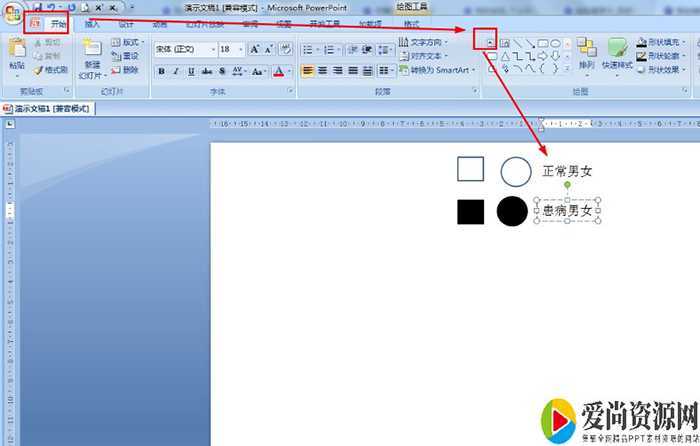Toggle italic text formatting
The height and width of the screenshot is (446, 700).
(x=177, y=71)
